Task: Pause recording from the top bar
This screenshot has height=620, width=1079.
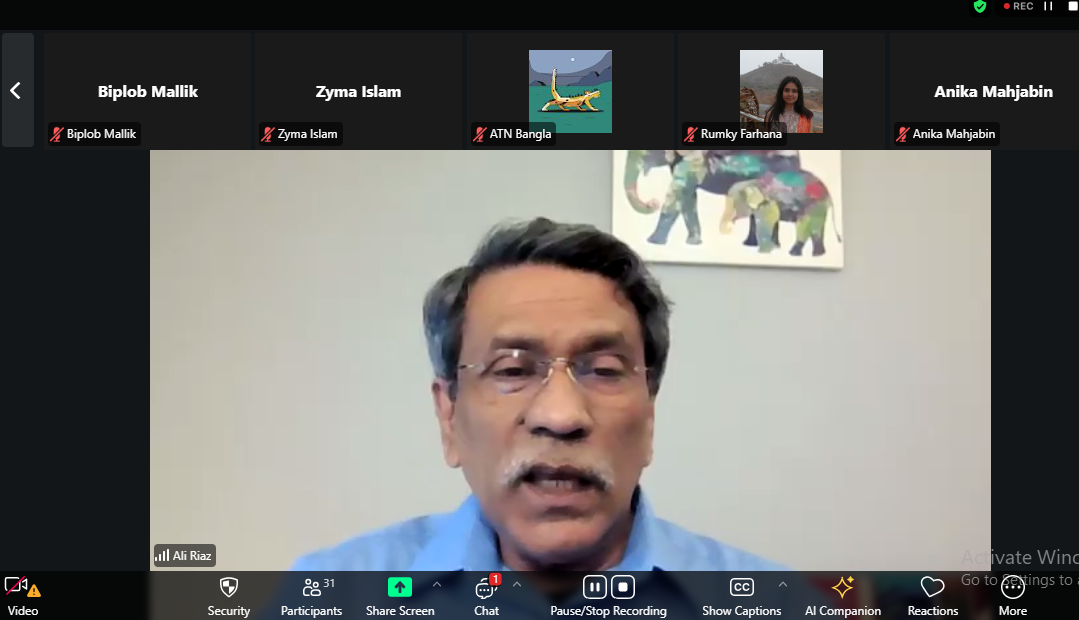Action: pos(1048,6)
